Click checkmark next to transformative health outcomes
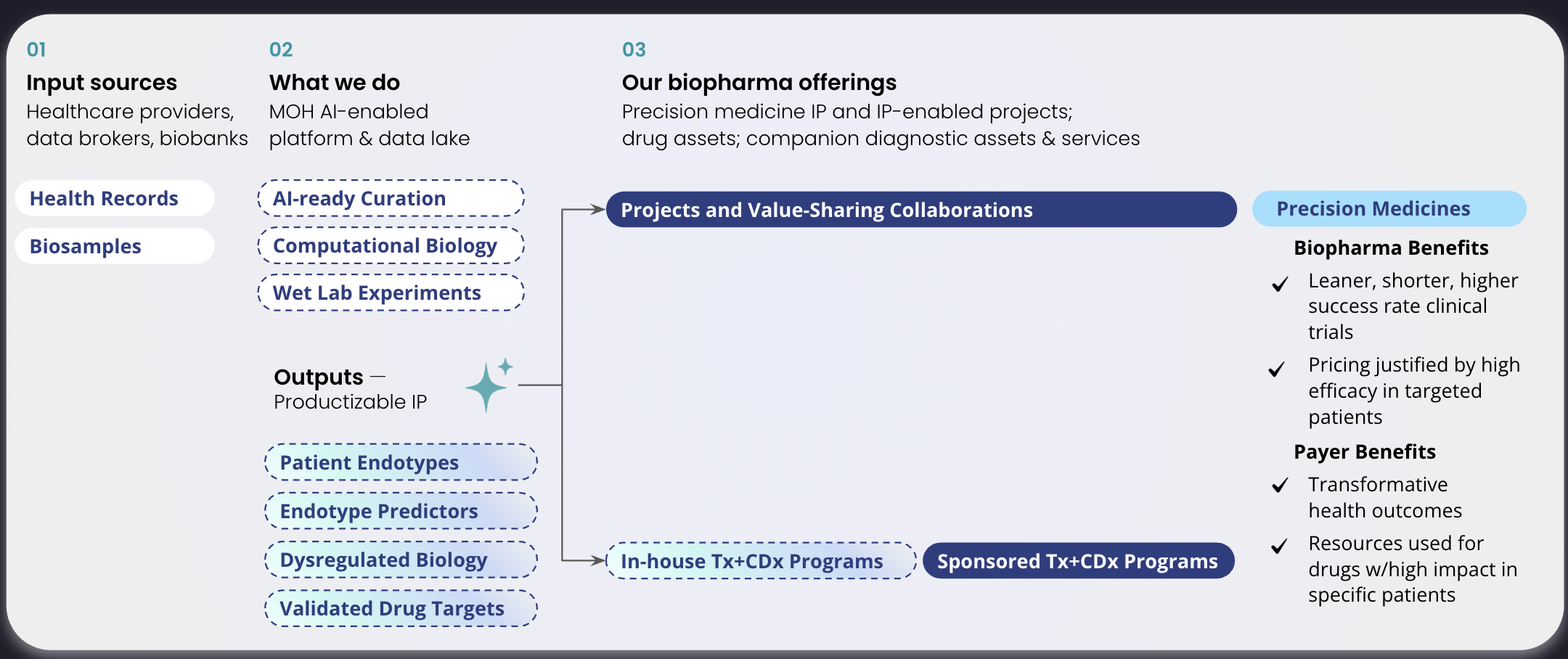The image size is (1568, 659). click(x=1281, y=485)
